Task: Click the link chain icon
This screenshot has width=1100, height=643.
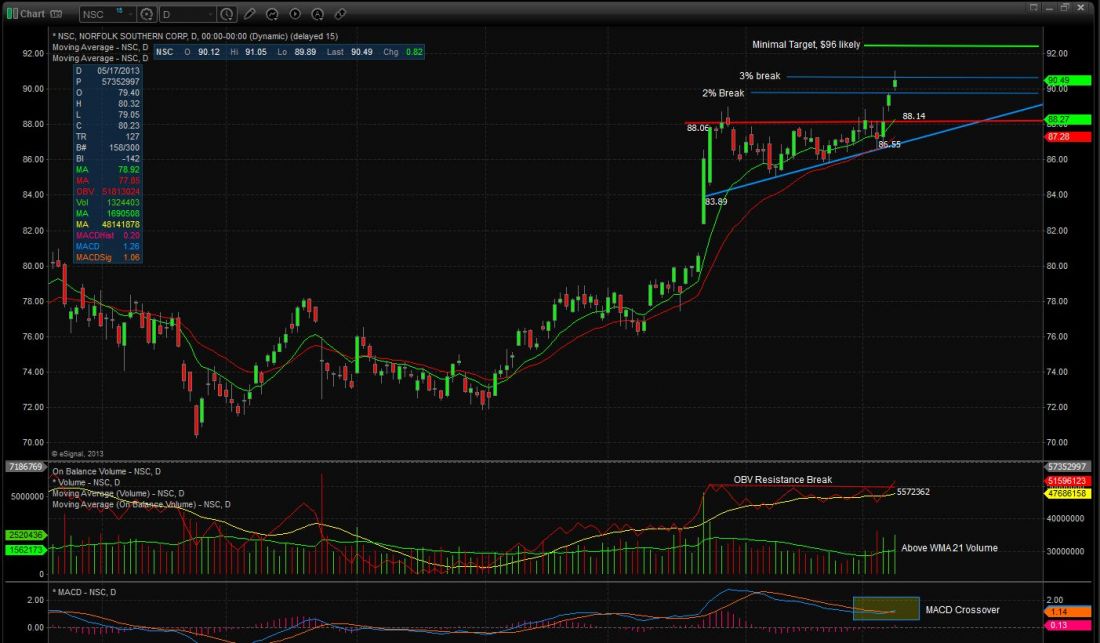Action: (340, 14)
